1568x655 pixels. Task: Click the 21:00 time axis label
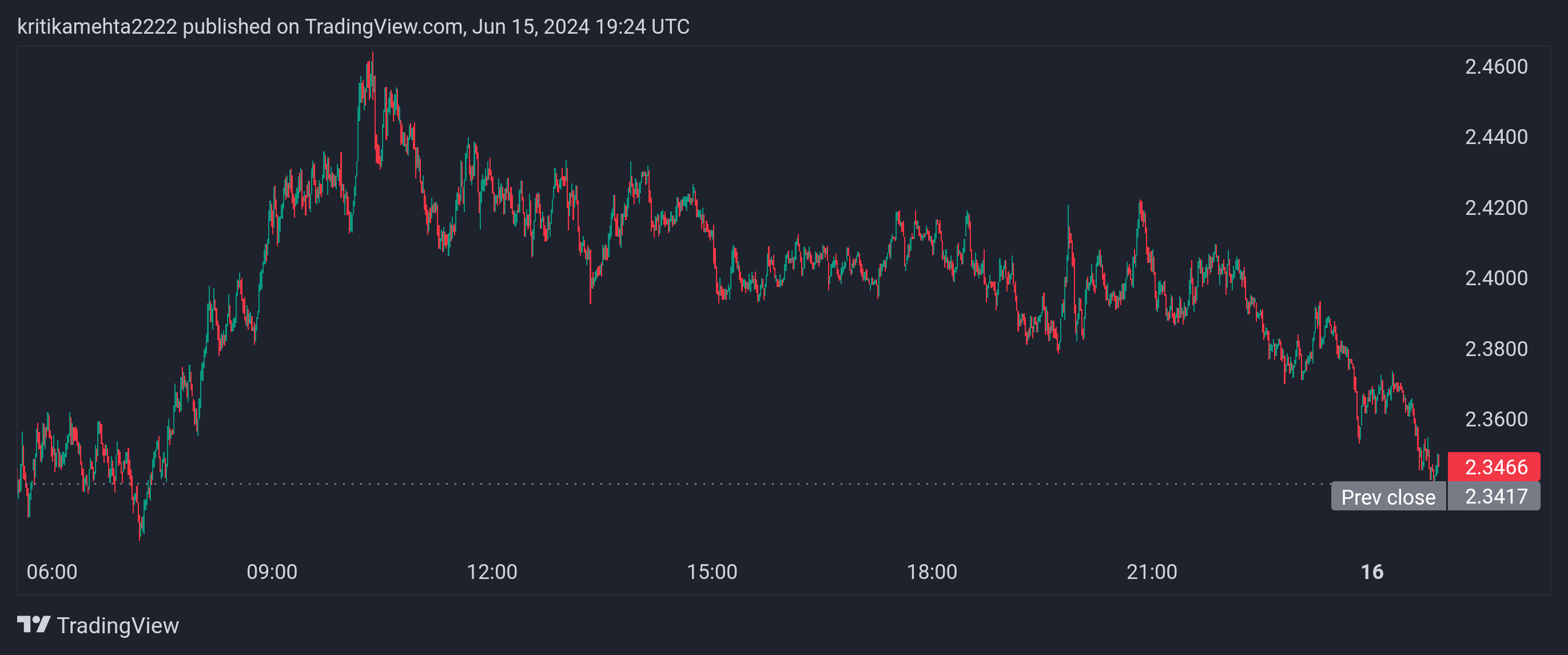[1152, 572]
